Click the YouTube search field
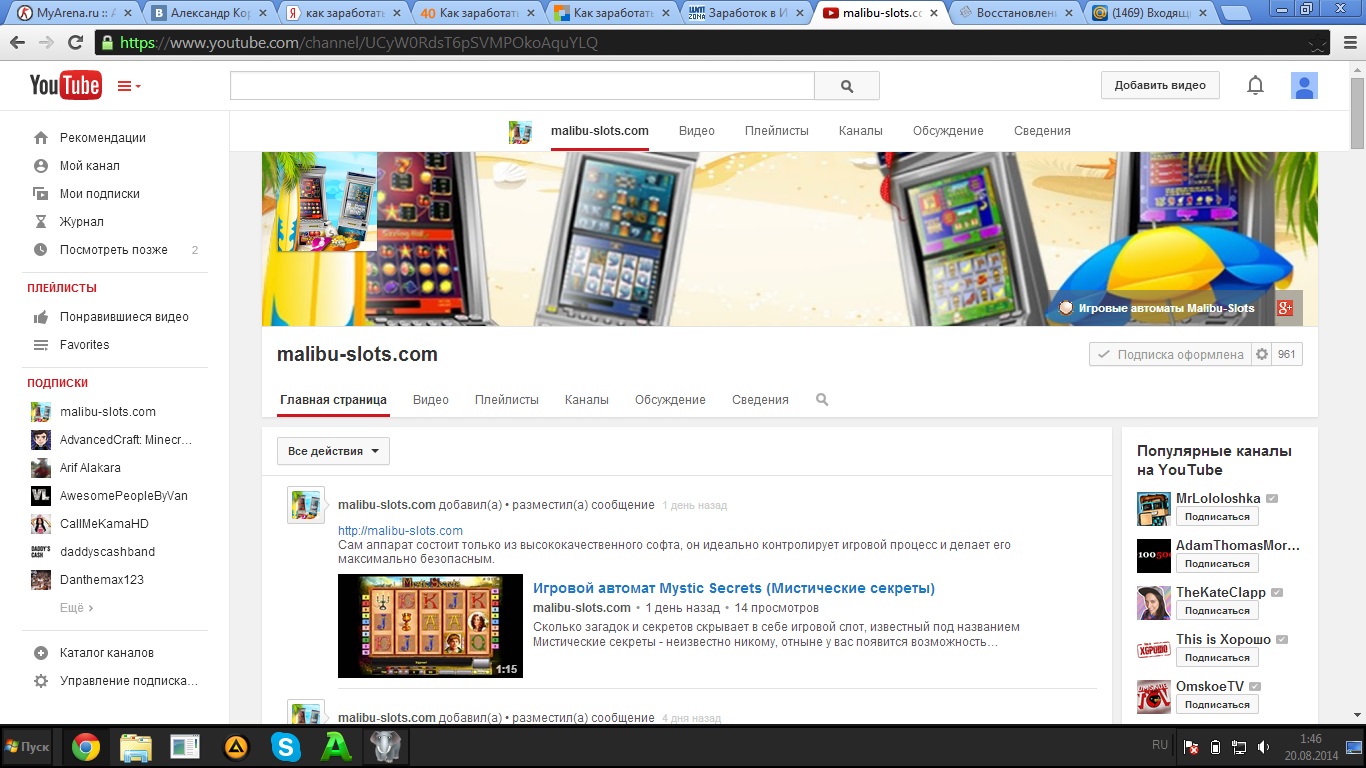The width and height of the screenshot is (1366, 768). (x=522, y=86)
